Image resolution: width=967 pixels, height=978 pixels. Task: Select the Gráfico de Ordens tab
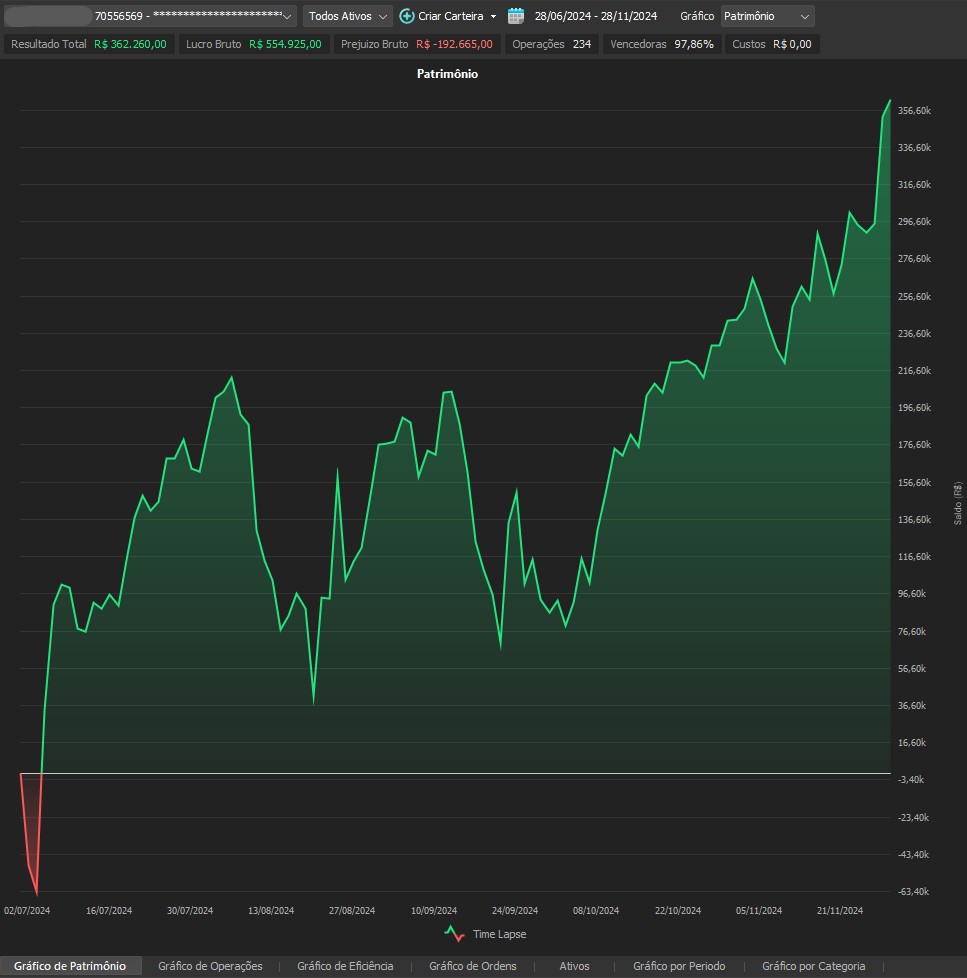click(473, 966)
